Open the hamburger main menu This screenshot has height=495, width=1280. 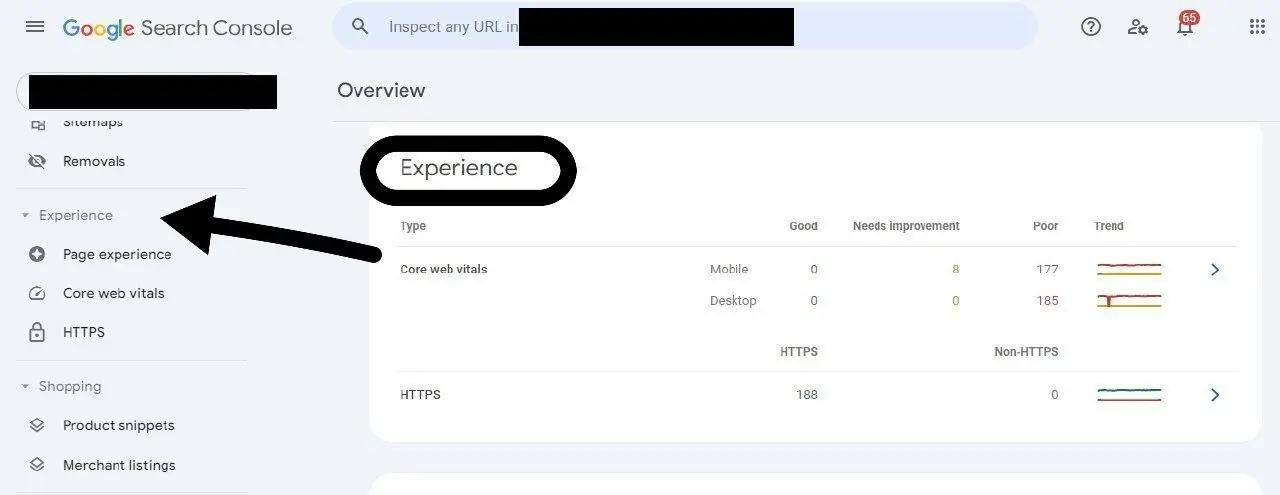pos(35,27)
